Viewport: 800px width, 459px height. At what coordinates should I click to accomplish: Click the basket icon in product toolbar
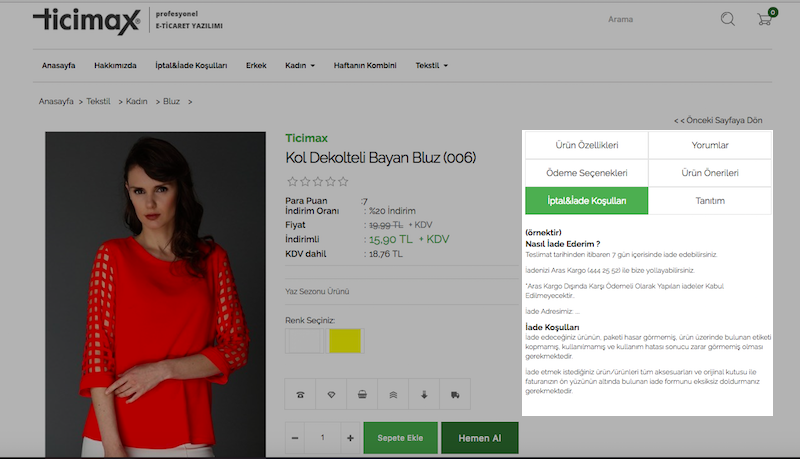pos(362,394)
